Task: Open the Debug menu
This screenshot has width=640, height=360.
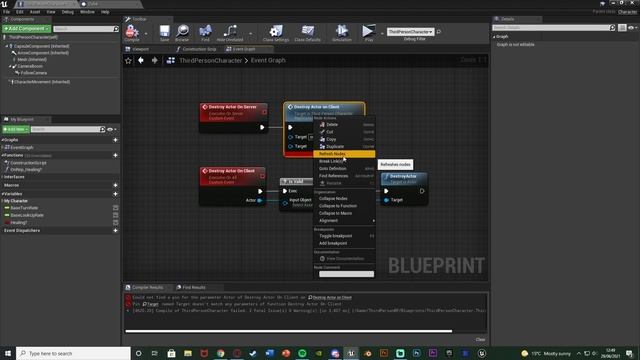Action: coord(68,12)
